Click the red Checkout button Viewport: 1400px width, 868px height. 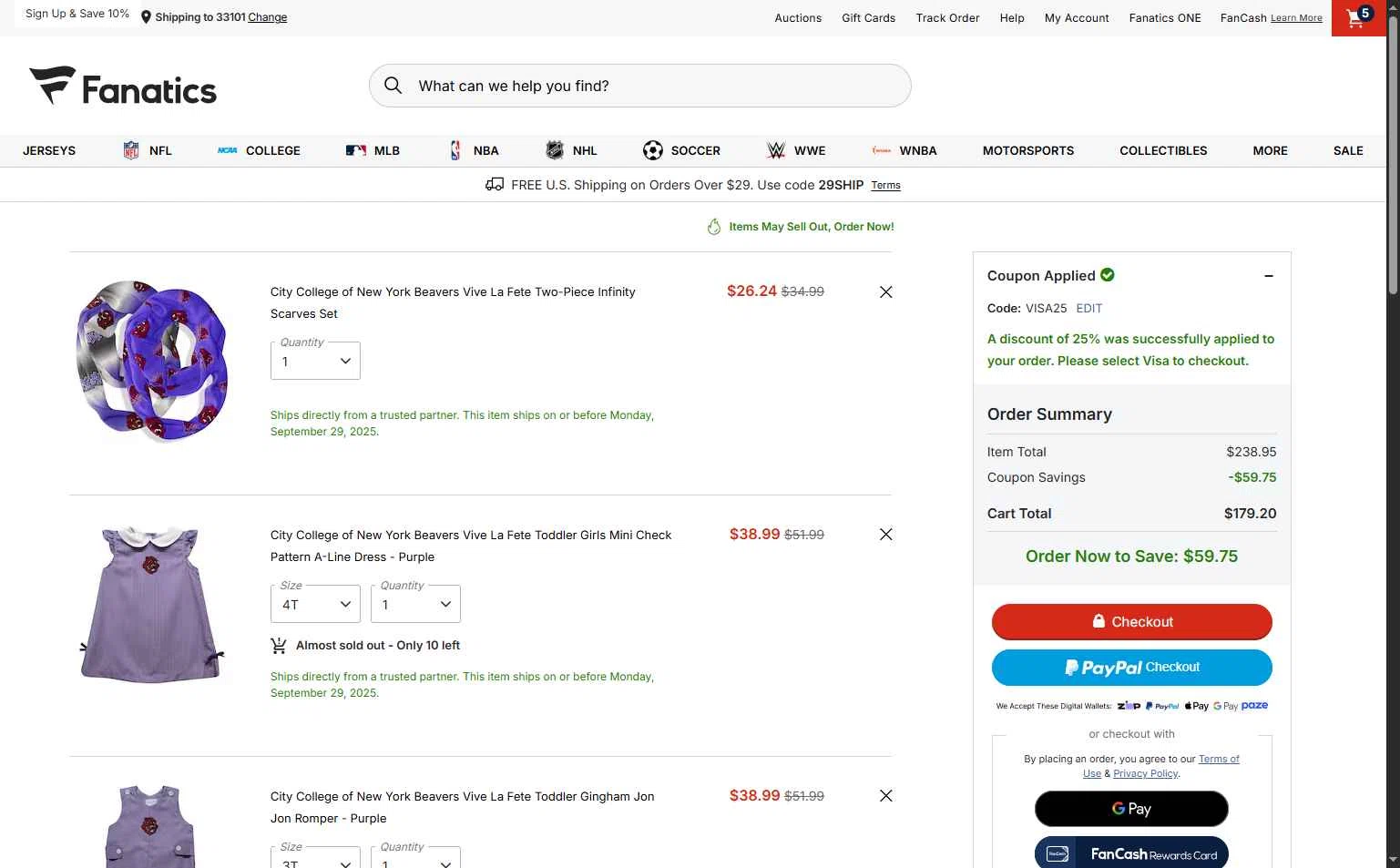(1131, 621)
